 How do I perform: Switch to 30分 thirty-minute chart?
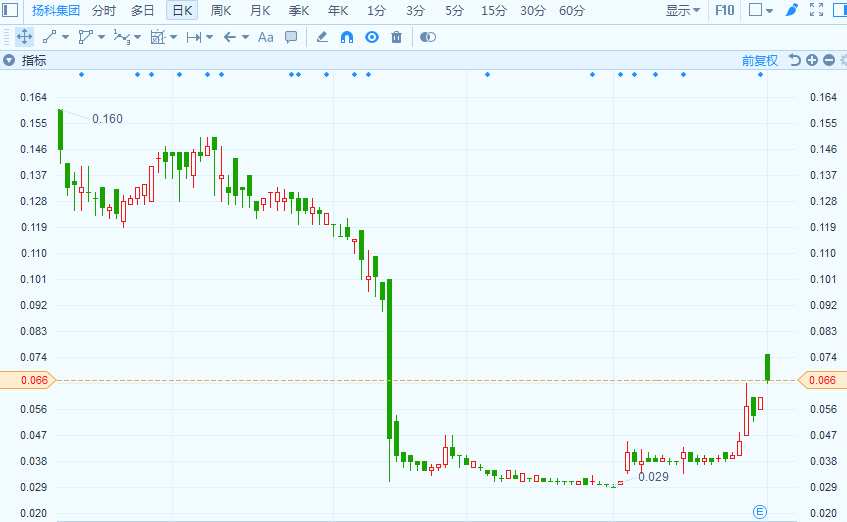pos(533,10)
